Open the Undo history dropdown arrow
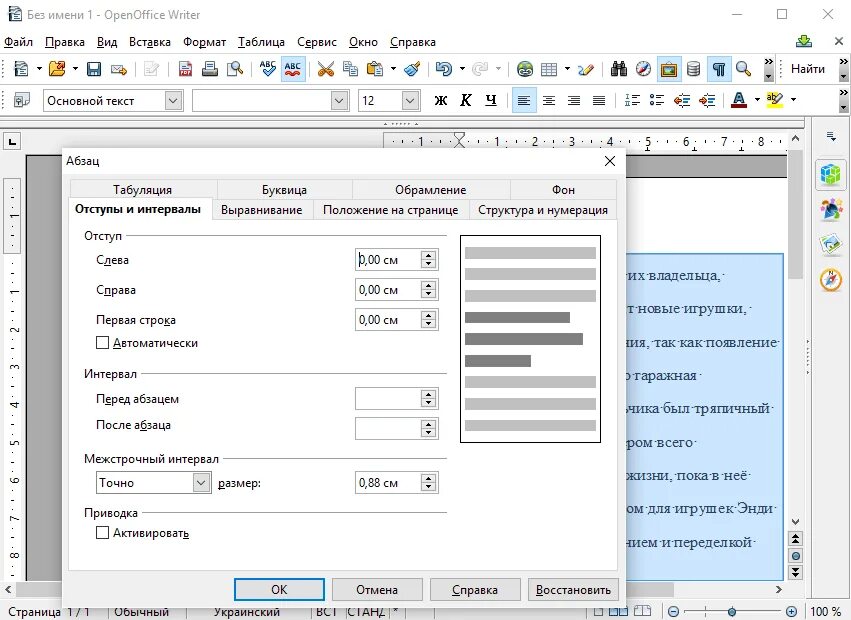This screenshot has width=851, height=620. (462, 69)
